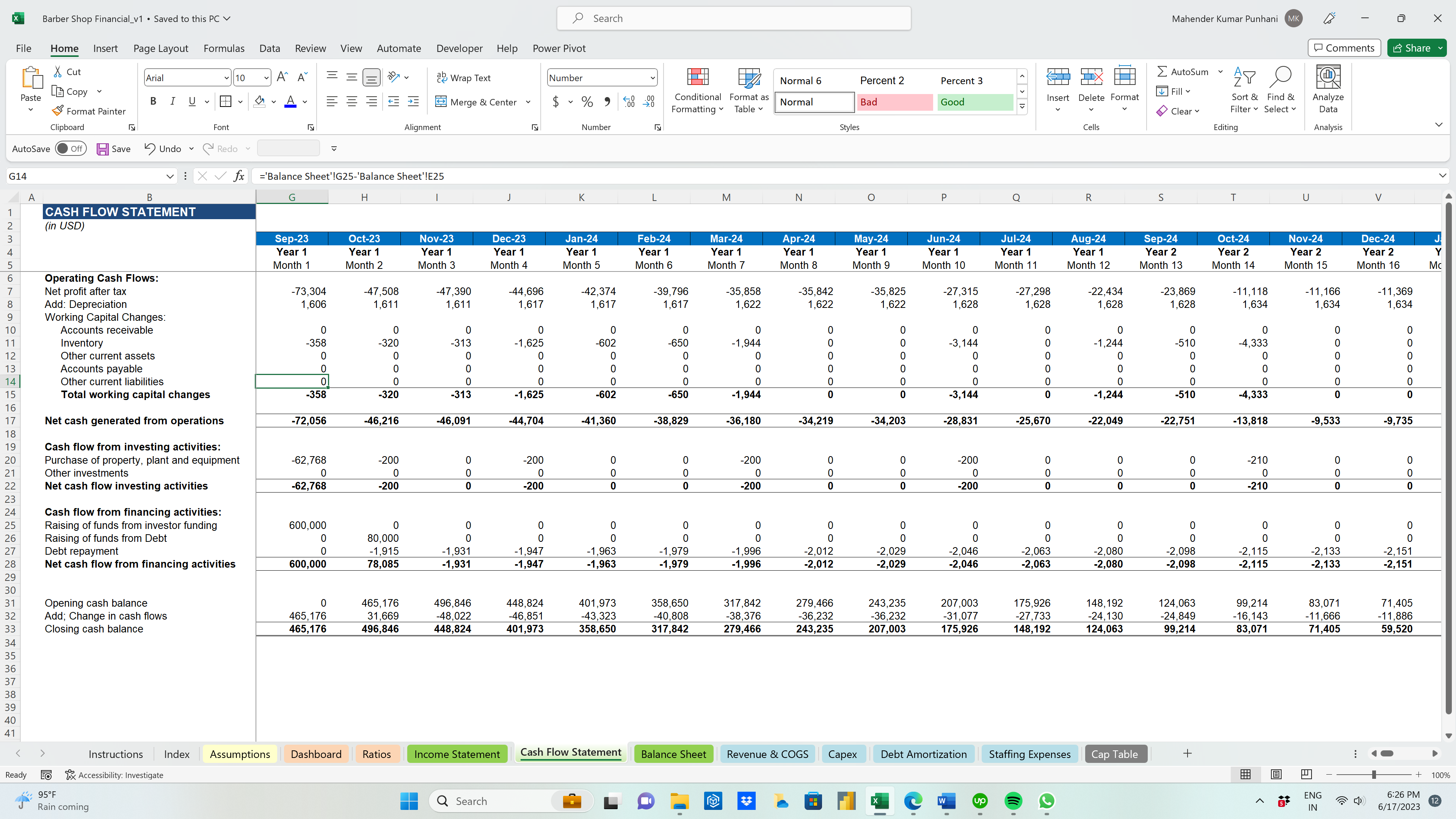Image resolution: width=1456 pixels, height=819 pixels.
Task: Open the Balance Sheet worksheet tab
Action: click(x=673, y=753)
